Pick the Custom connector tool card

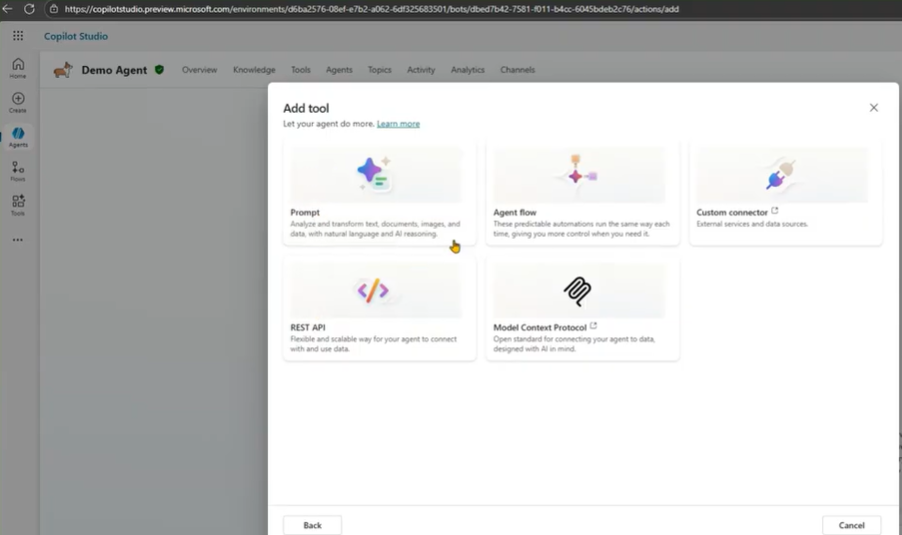[x=785, y=193]
